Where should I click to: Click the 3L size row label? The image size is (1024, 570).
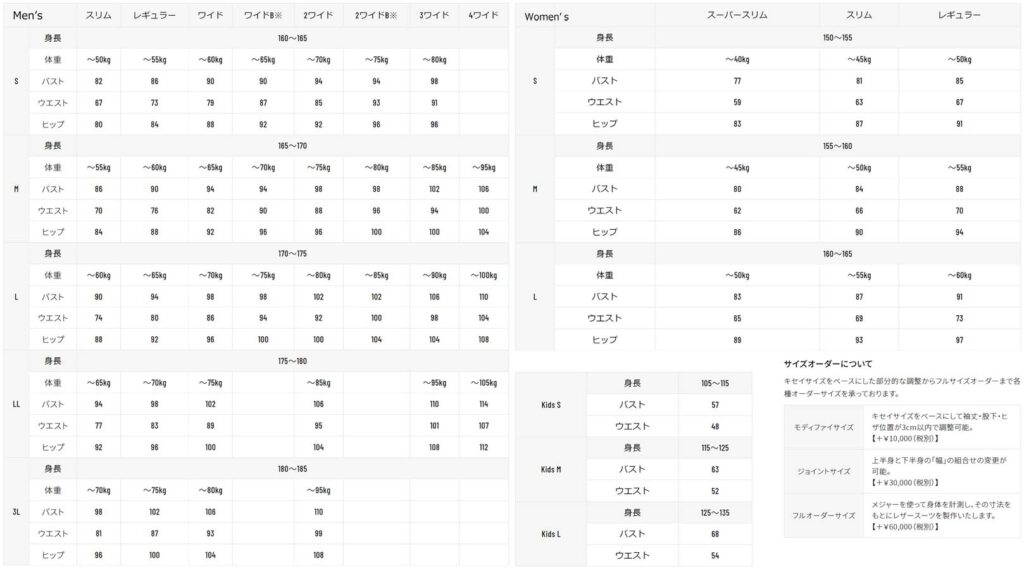[16, 511]
